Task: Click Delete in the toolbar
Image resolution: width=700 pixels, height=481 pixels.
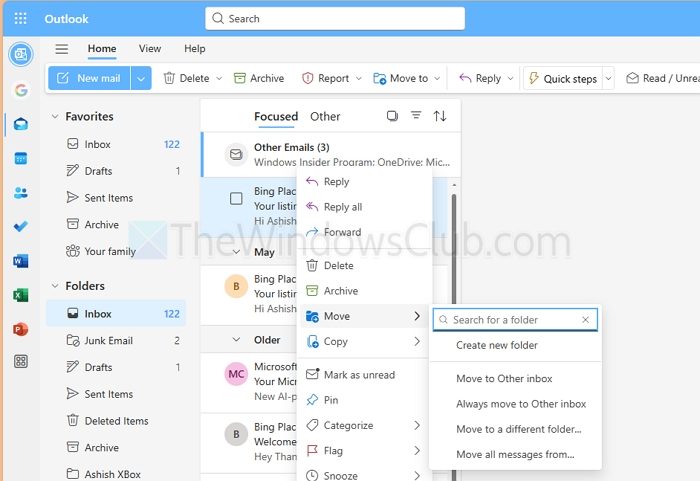Action: (x=187, y=79)
